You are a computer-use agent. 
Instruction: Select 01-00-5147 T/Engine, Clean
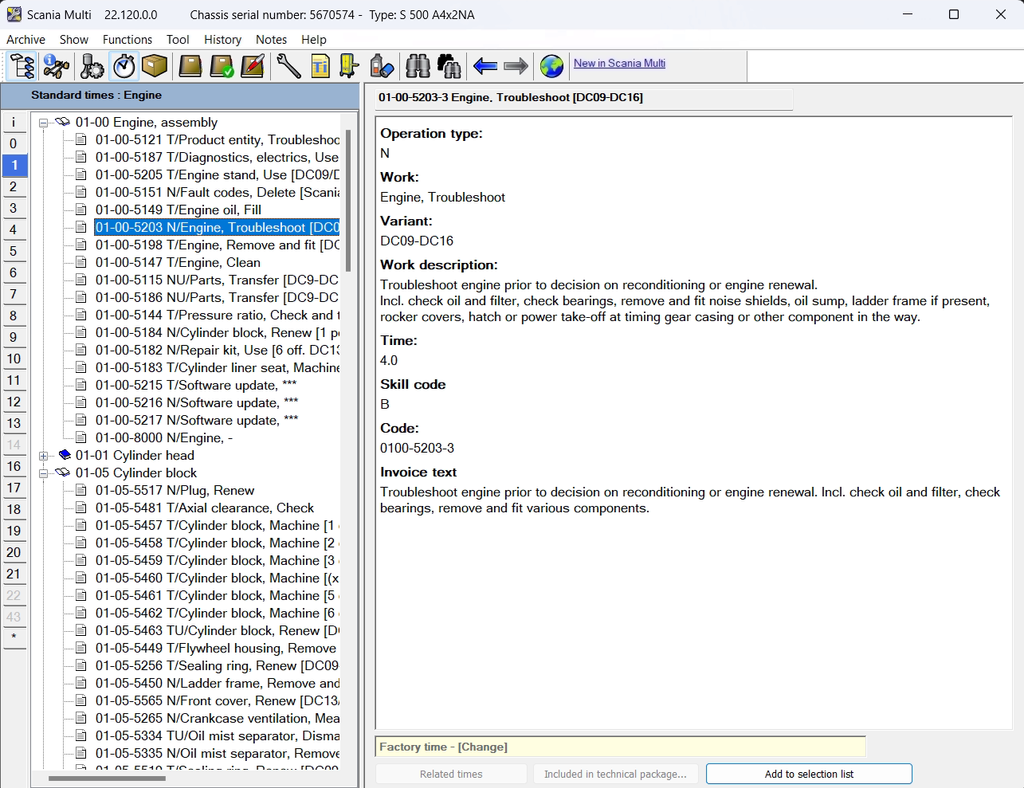(178, 262)
